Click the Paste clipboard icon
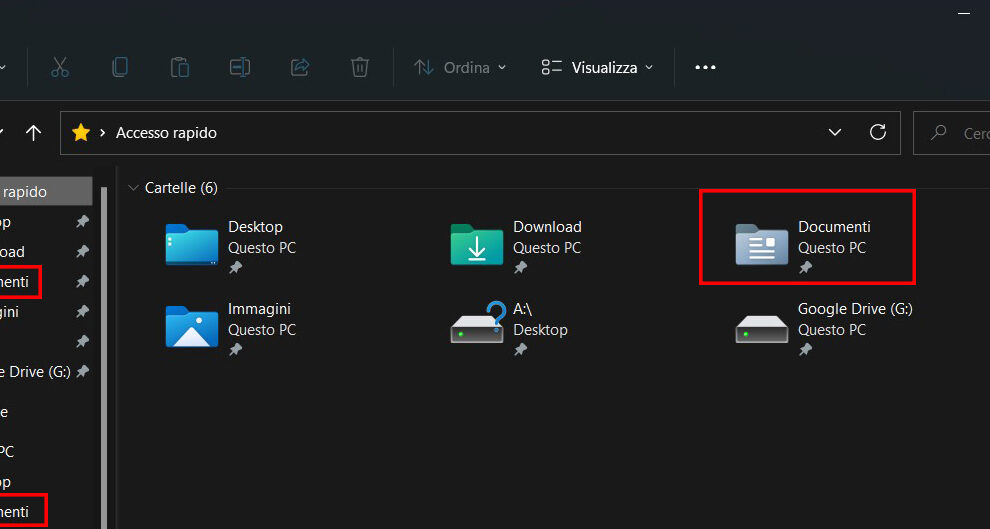This screenshot has width=990, height=529. pyautogui.click(x=179, y=67)
